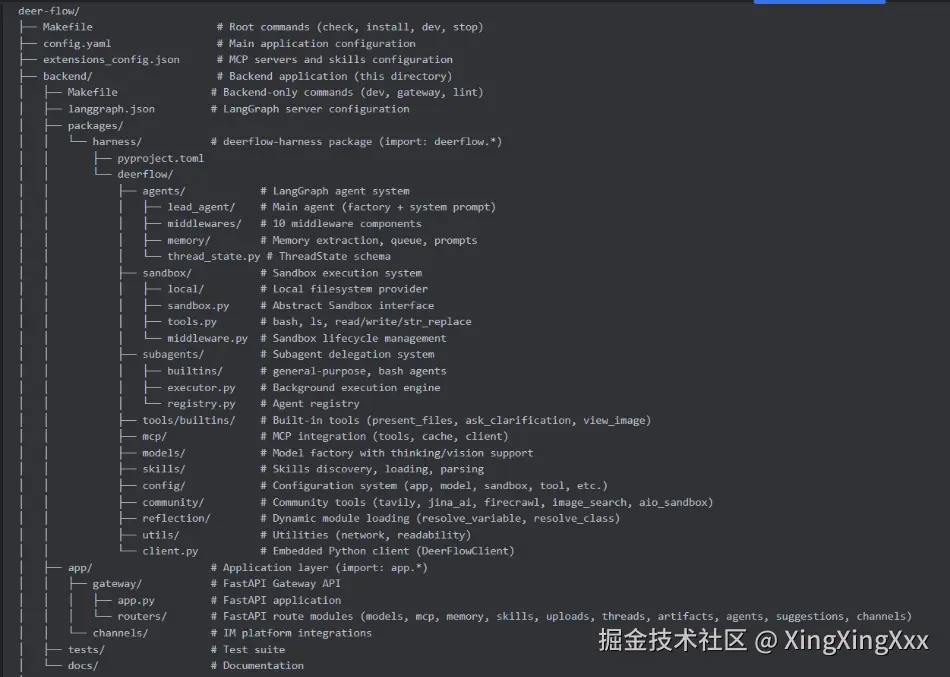Image resolution: width=950 pixels, height=677 pixels.
Task: Click 'executor.py' file name
Action: (201, 387)
